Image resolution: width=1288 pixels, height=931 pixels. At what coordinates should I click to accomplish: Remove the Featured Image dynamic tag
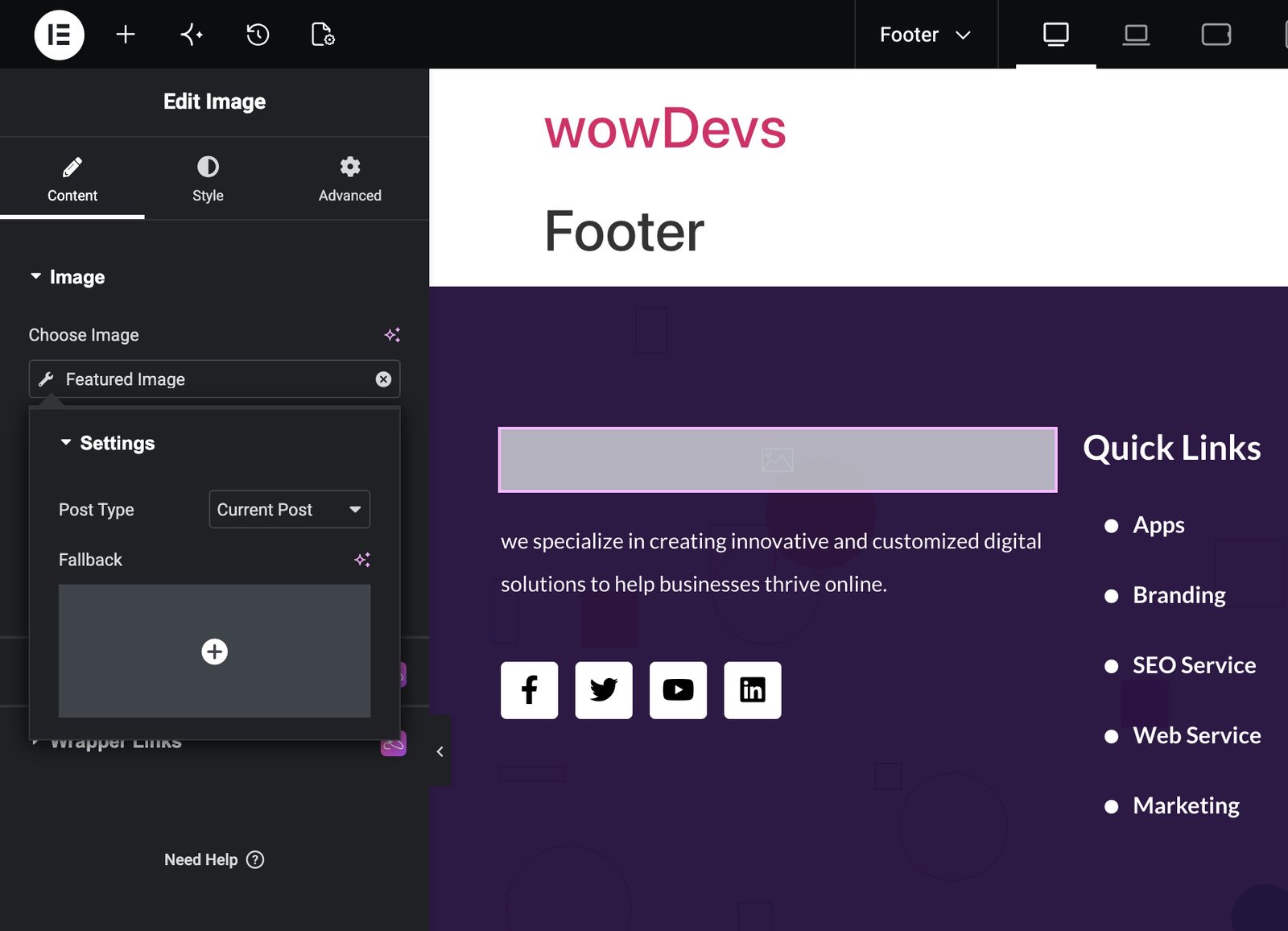pos(383,379)
